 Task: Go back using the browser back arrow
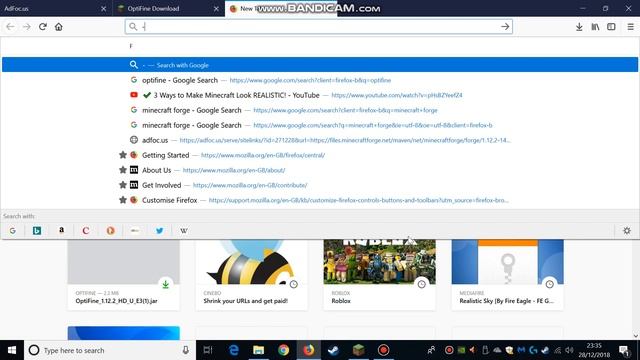[10, 27]
